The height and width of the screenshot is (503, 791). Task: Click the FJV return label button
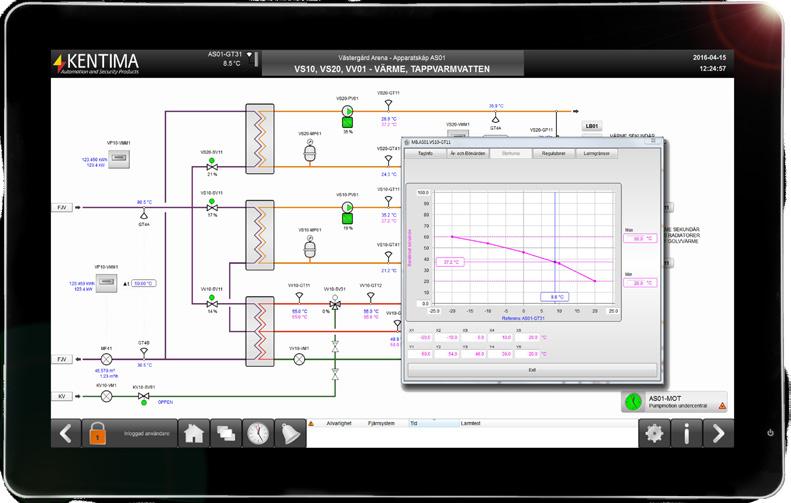[x=62, y=359]
